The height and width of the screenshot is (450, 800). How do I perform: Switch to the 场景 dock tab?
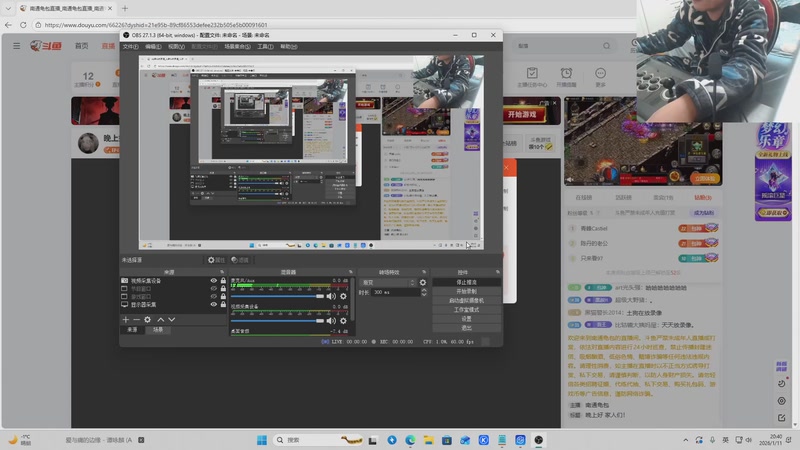point(158,330)
